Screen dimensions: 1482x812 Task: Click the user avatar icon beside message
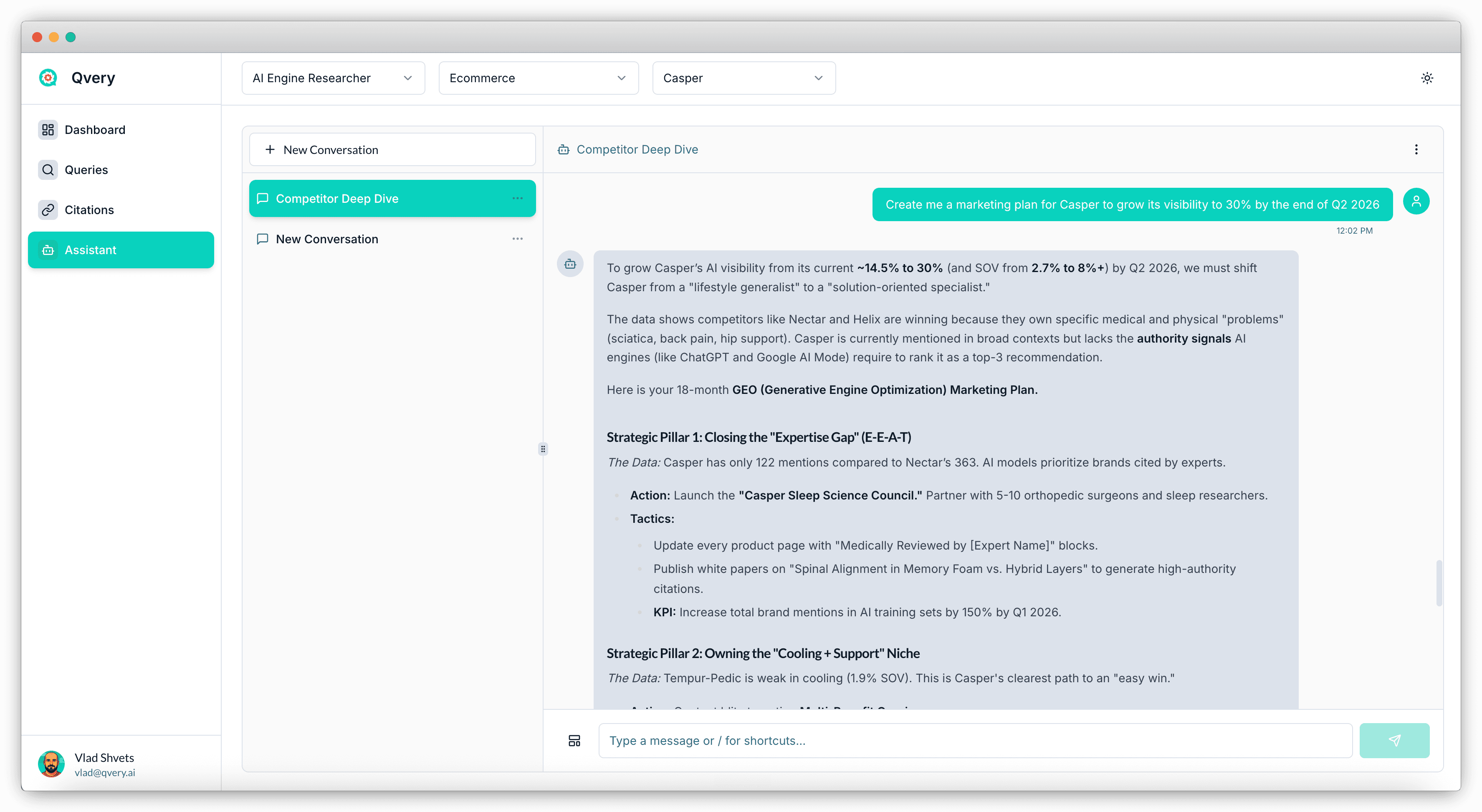pyautogui.click(x=1416, y=202)
